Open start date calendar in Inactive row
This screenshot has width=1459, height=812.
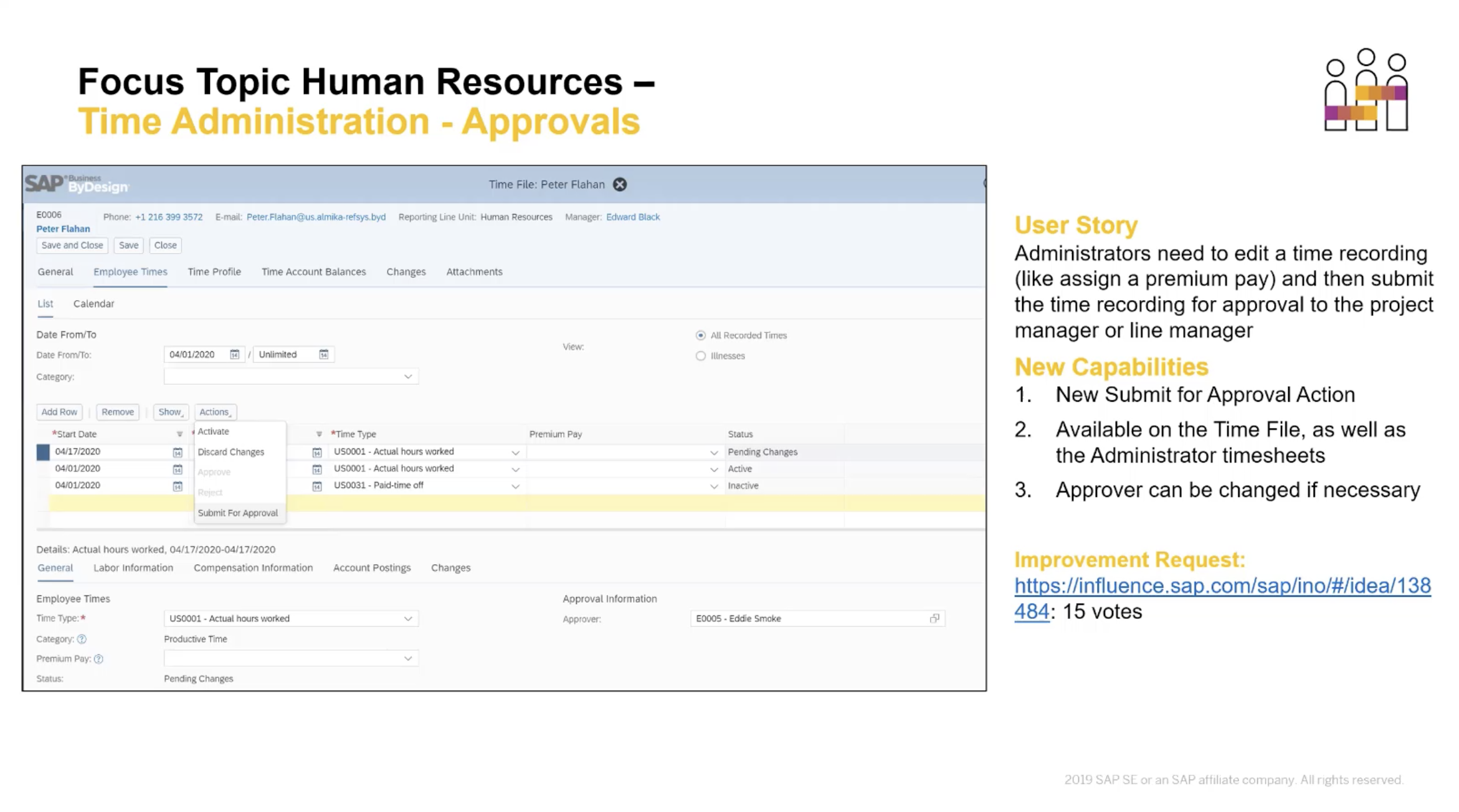tap(178, 486)
